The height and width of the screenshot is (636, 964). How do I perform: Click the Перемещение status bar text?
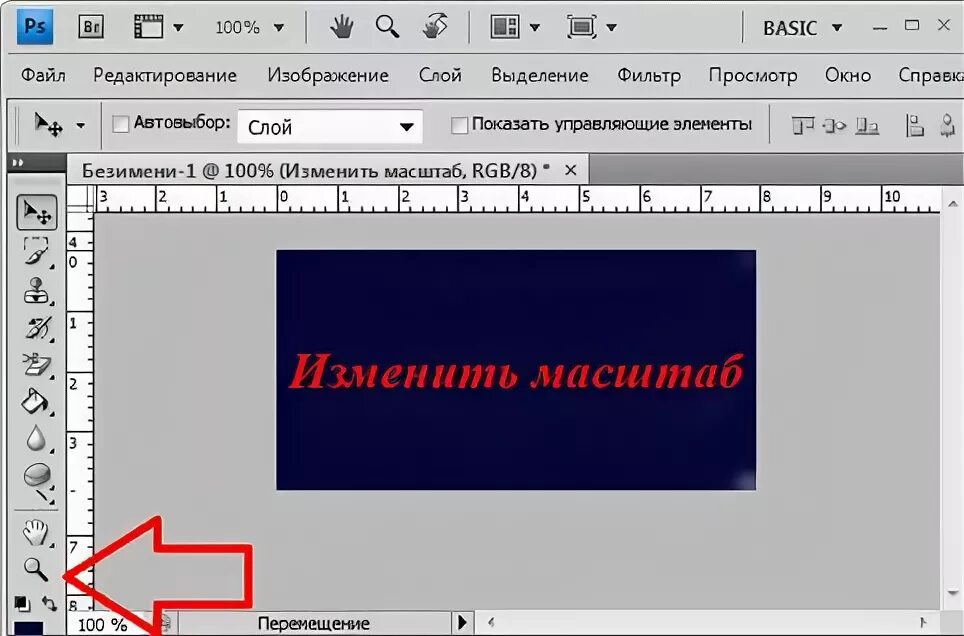pos(314,624)
